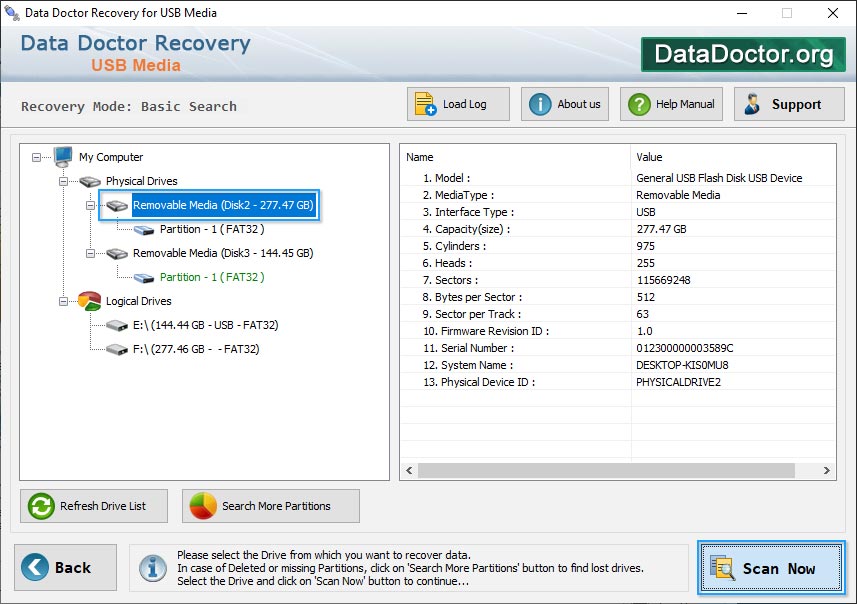This screenshot has height=604, width=857.
Task: Click the Help Manual question mark icon
Action: 639,104
